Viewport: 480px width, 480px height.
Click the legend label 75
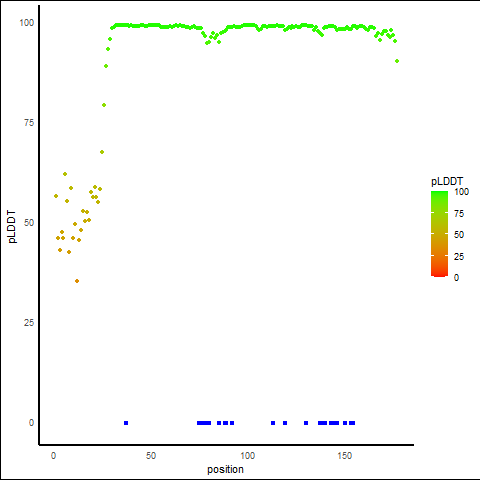(x=459, y=213)
